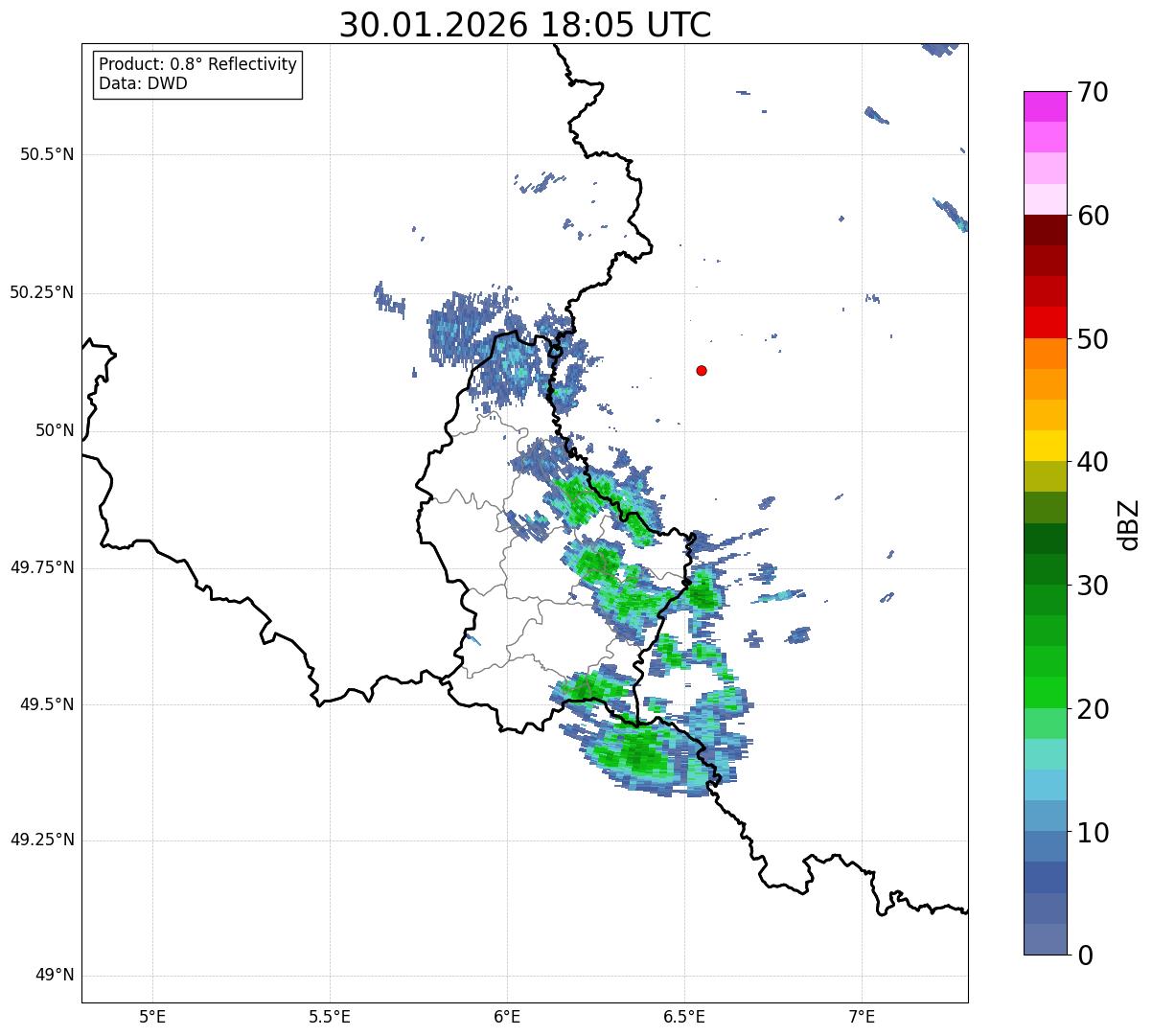Click the 50.25°N latitude label
Viewport: 1152px width, 1036px height.
coord(42,292)
